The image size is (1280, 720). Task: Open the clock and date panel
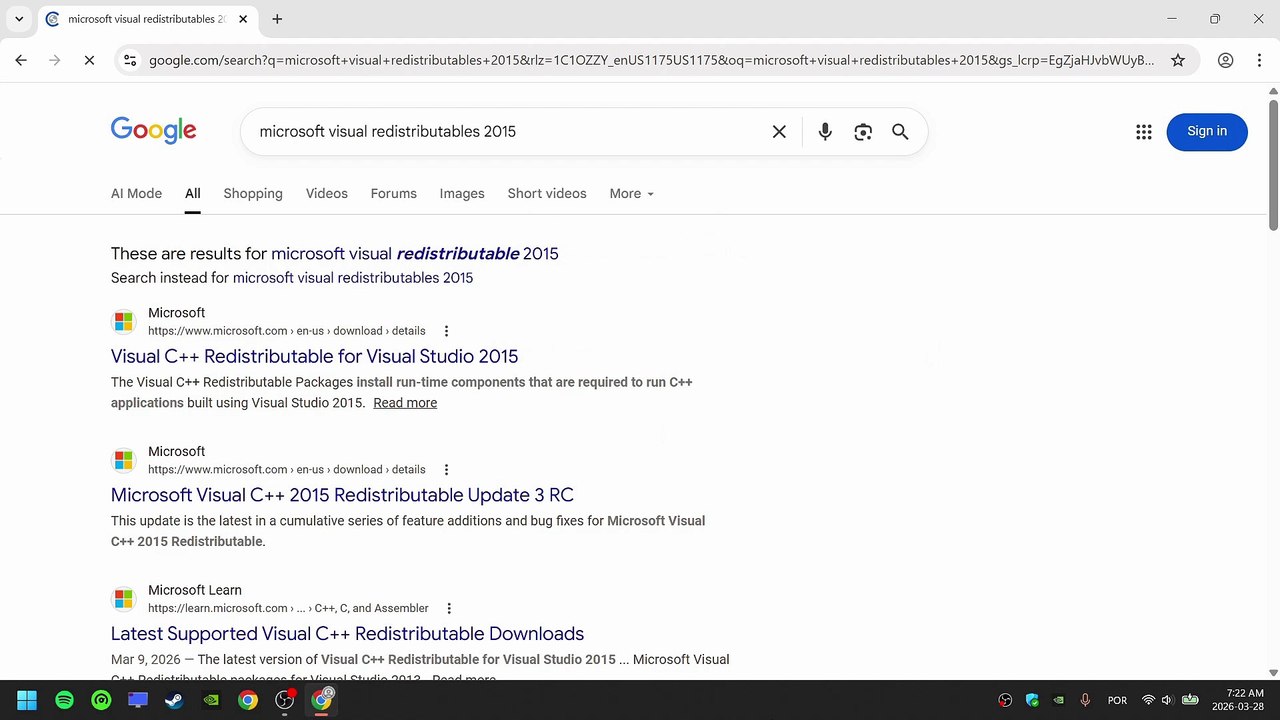click(x=1238, y=700)
